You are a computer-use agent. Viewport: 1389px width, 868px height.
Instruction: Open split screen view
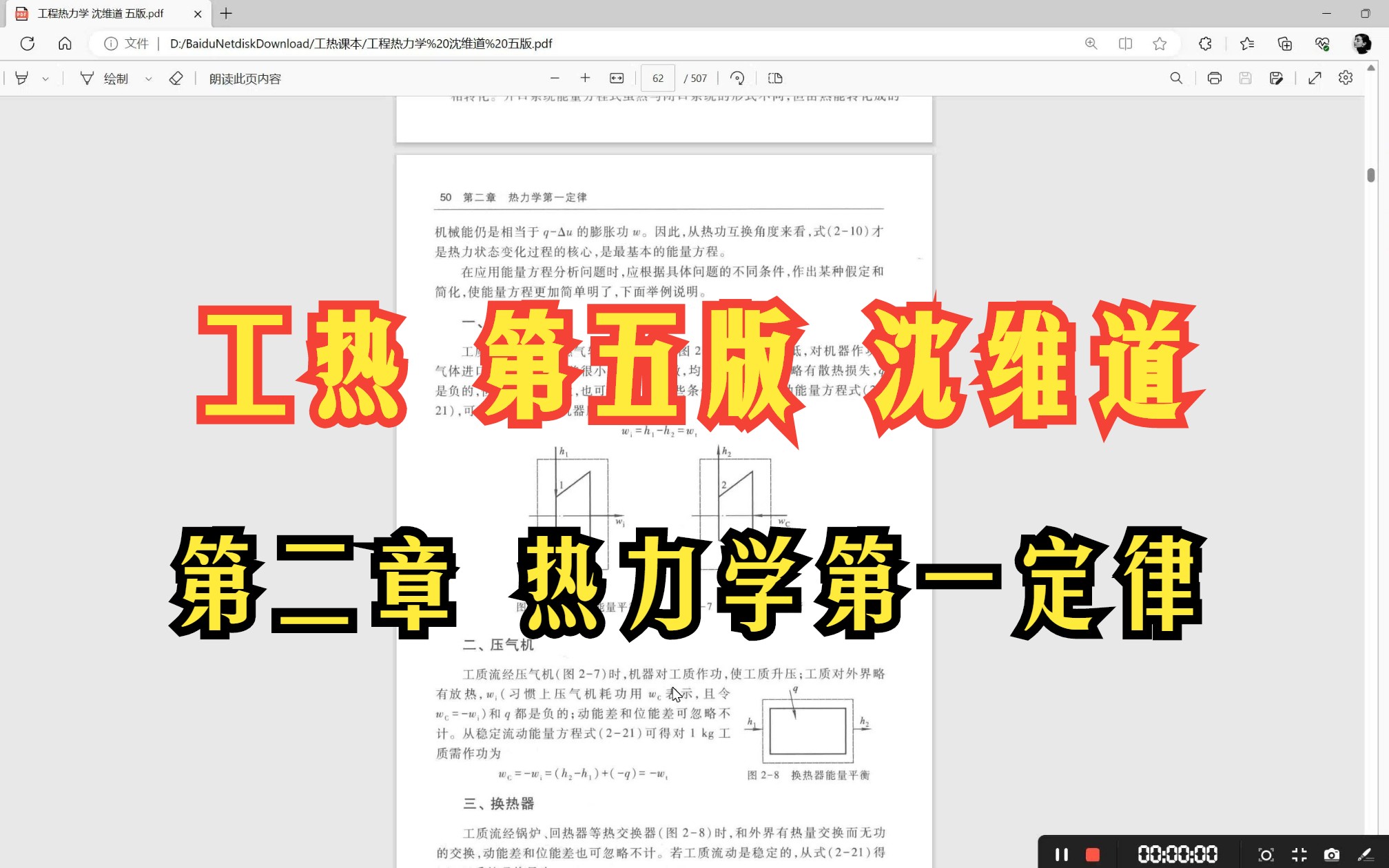coord(1125,43)
